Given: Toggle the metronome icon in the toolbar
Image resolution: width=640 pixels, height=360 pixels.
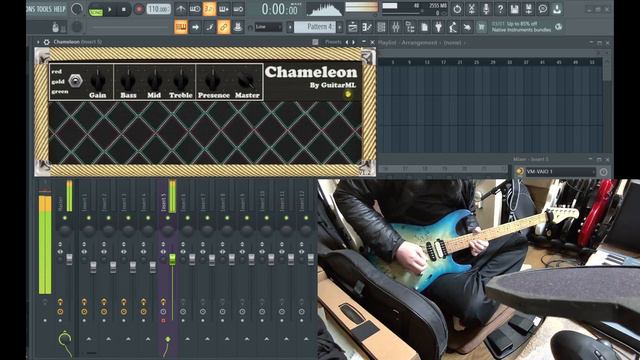Looking at the screenshot, I should coord(181,9).
